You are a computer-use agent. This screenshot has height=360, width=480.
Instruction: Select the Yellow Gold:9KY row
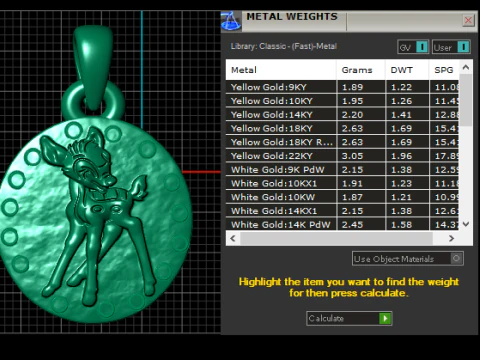[342, 87]
